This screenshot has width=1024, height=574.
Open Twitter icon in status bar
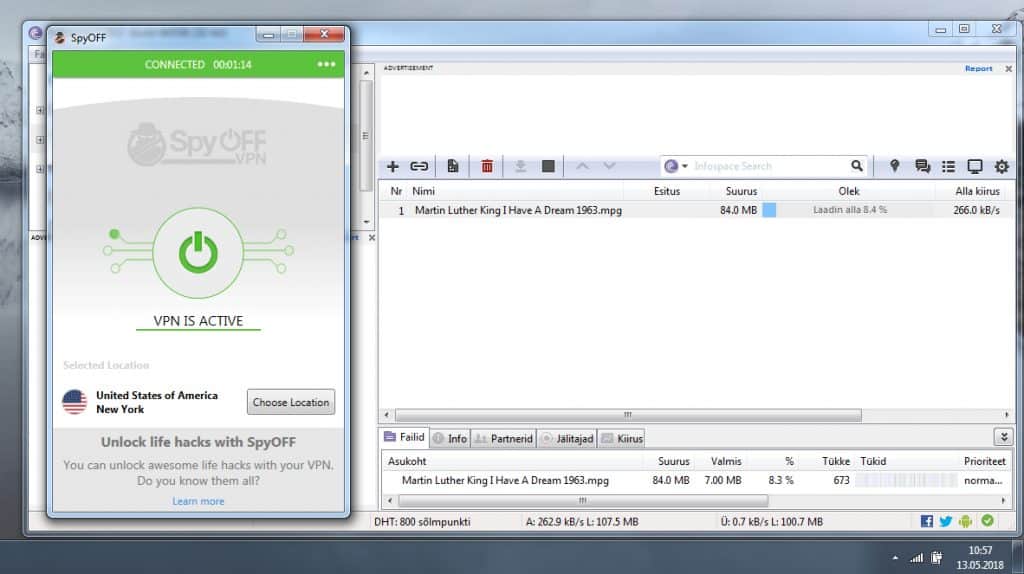946,521
